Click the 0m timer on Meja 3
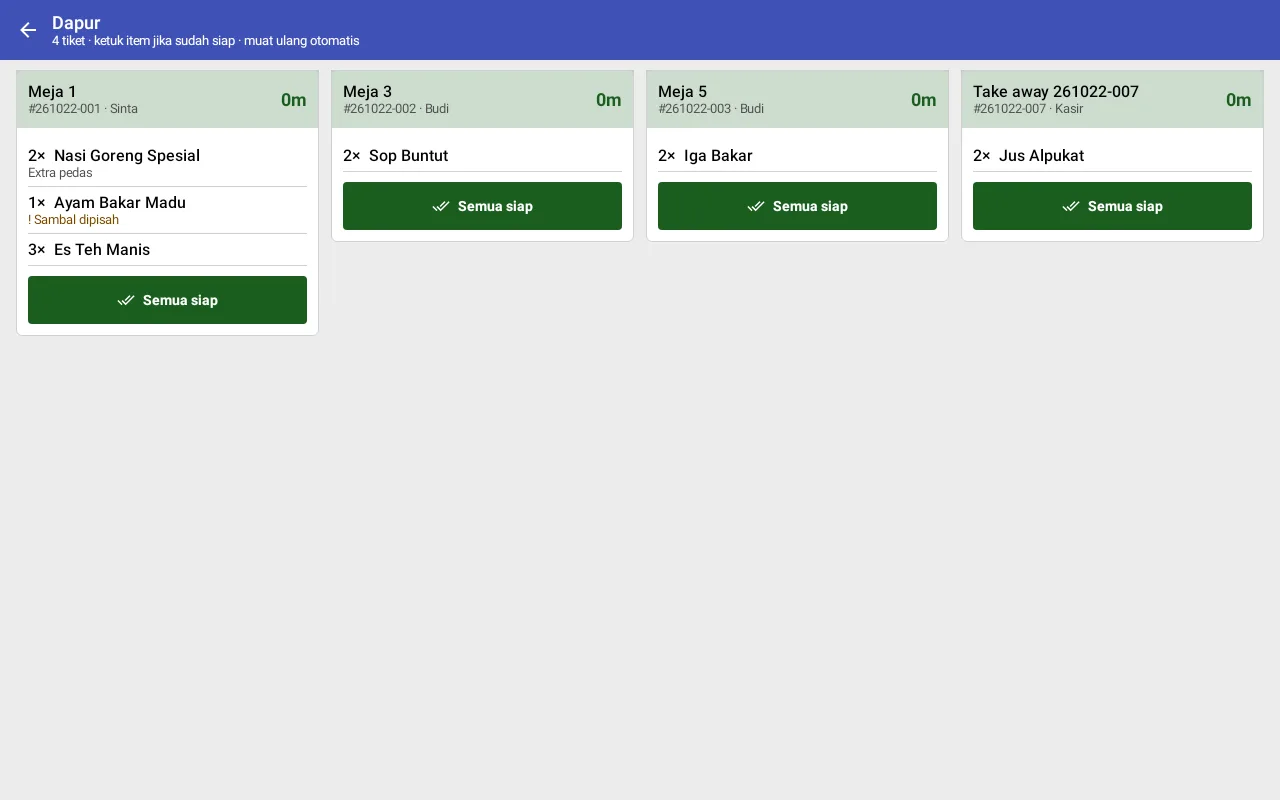The width and height of the screenshot is (1280, 800). click(x=609, y=100)
